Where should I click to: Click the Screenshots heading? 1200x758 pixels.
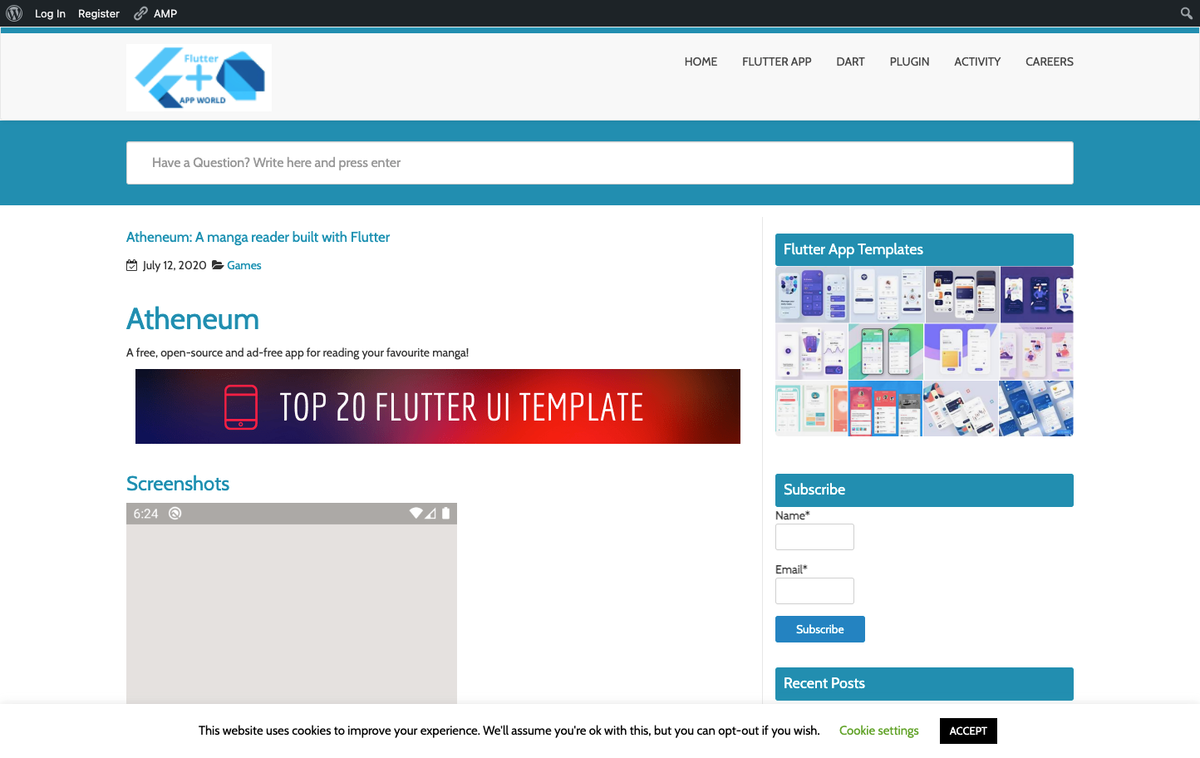coord(178,483)
